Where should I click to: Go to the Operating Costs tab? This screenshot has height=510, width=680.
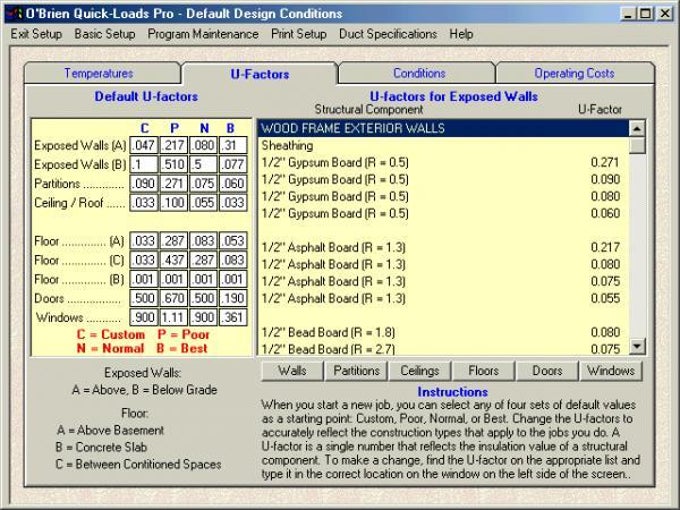(x=574, y=73)
